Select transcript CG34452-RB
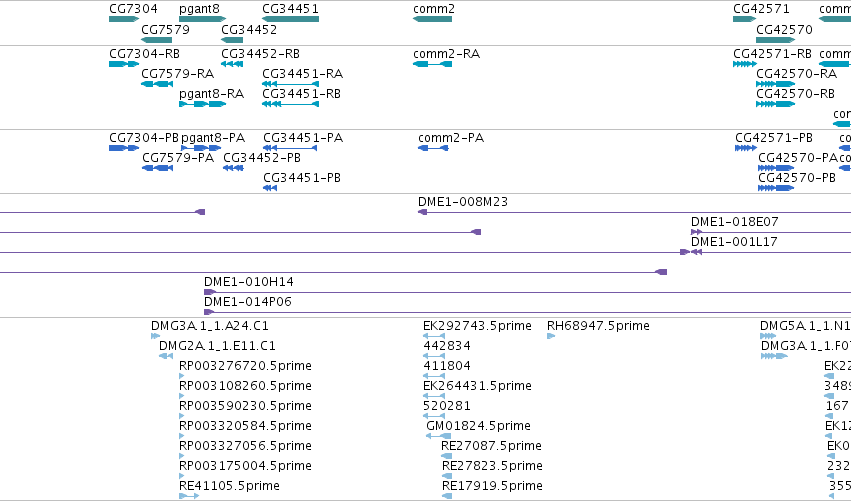 (x=260, y=54)
